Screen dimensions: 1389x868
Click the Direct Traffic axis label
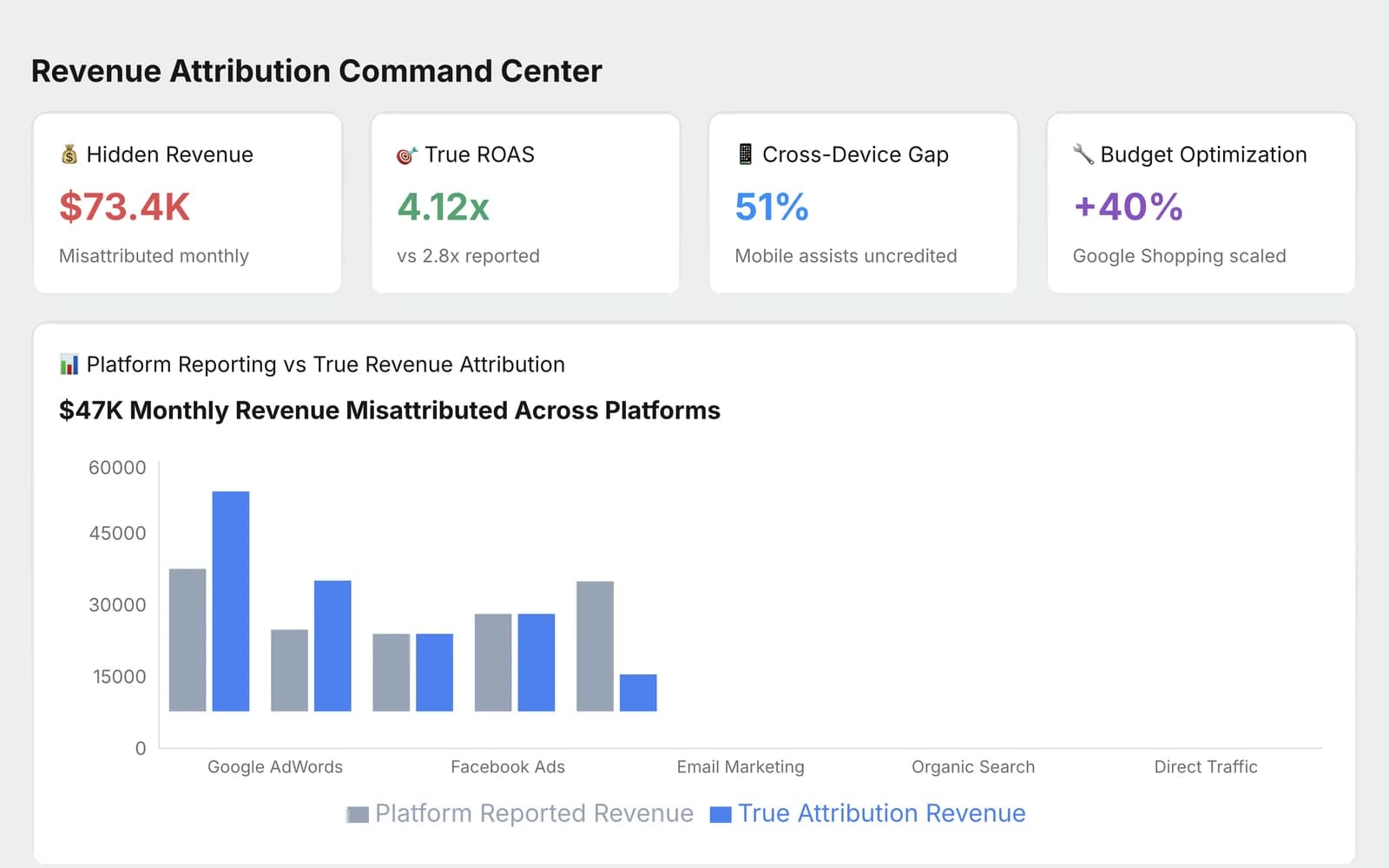point(1206,767)
